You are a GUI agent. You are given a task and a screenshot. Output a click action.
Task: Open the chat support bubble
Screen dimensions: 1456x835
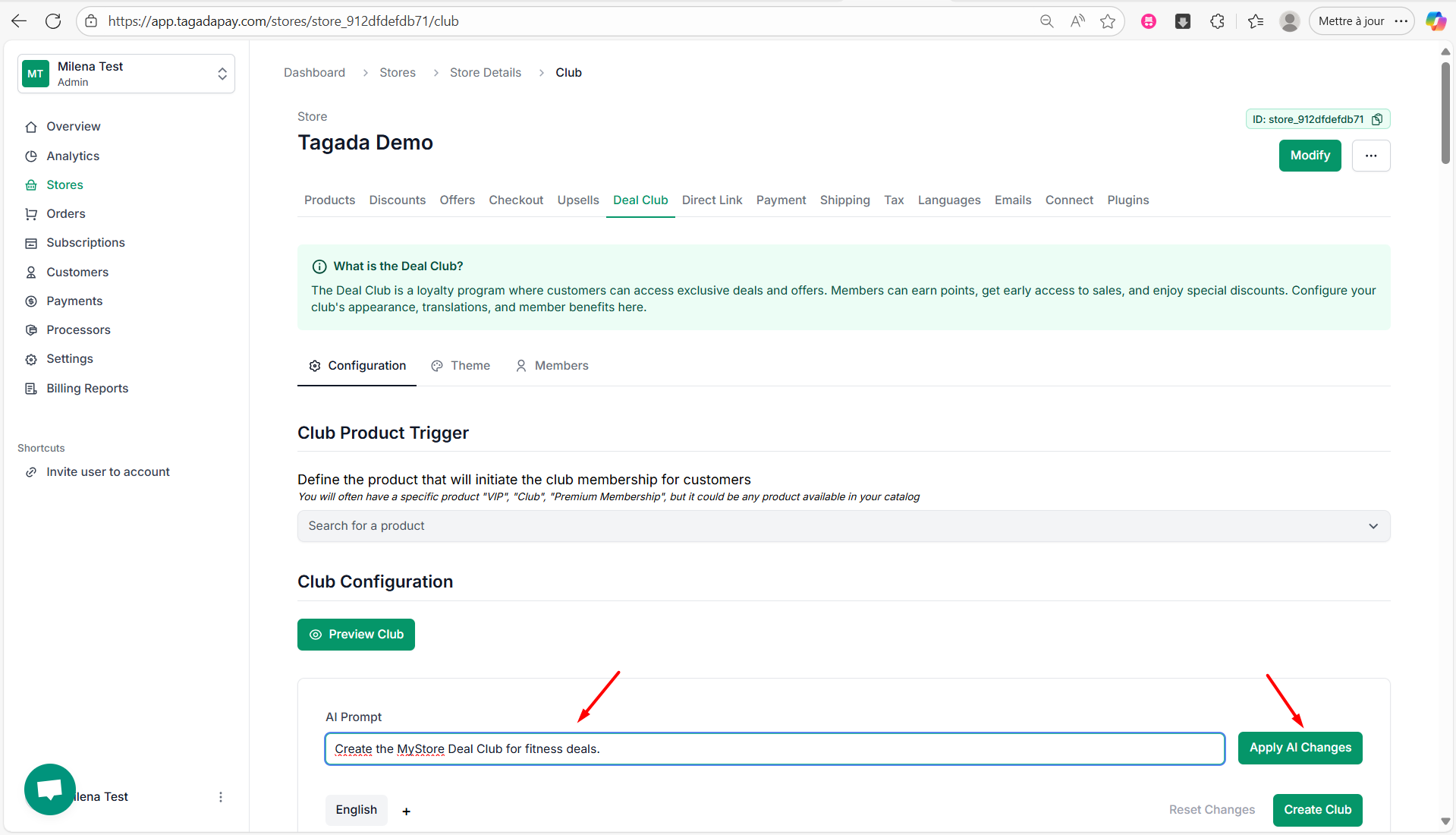pyautogui.click(x=50, y=789)
